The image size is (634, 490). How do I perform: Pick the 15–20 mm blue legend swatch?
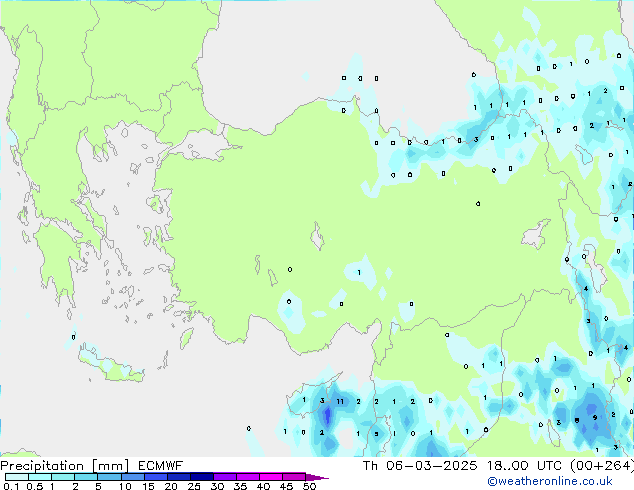coord(155,477)
